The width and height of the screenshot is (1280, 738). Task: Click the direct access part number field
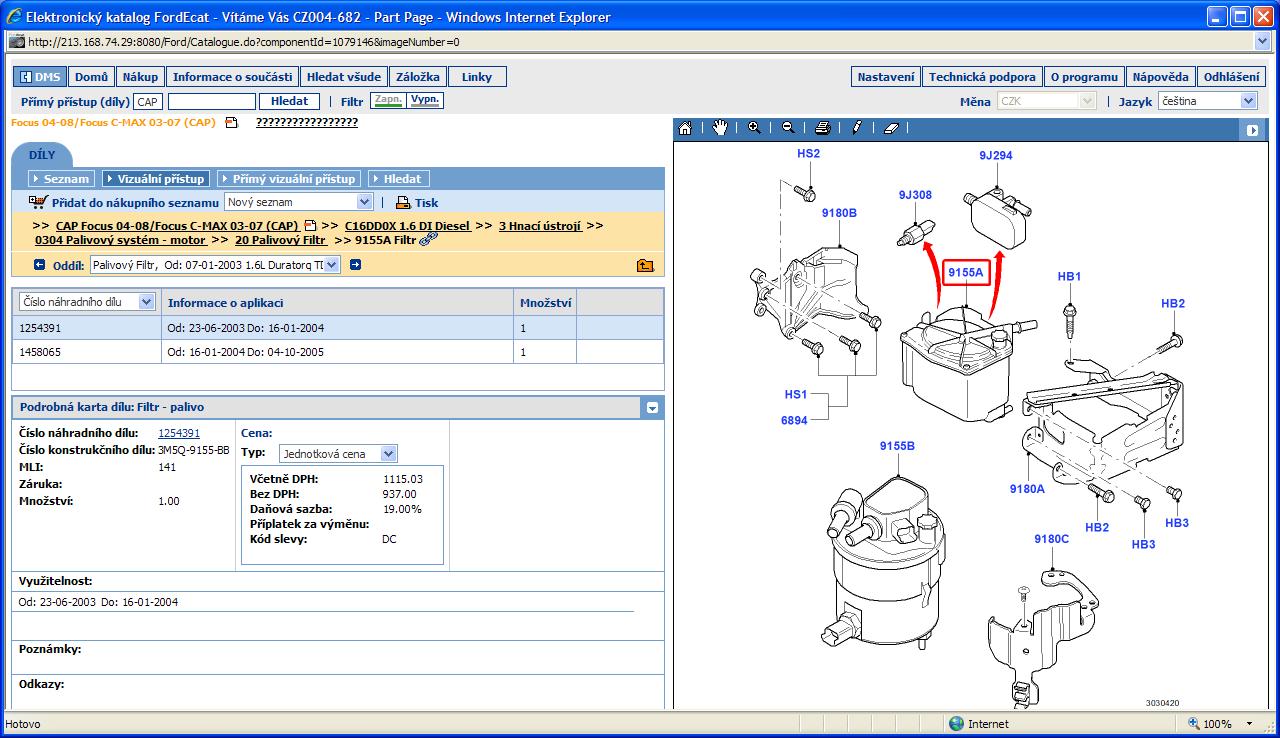coord(212,102)
